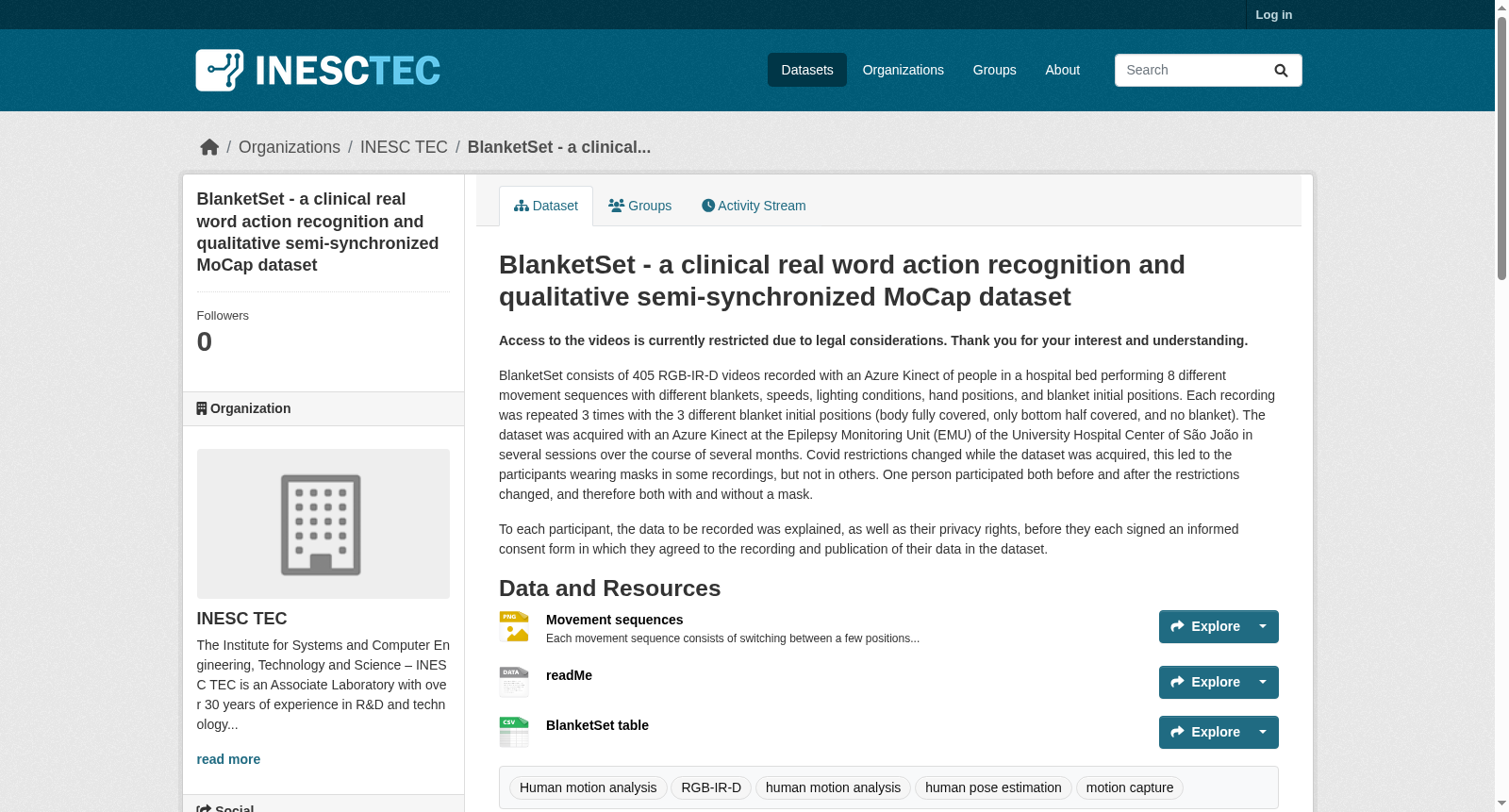Click the INESC TEC organization heading
Viewport: 1509px width, 812px height.
pyautogui.click(x=241, y=619)
